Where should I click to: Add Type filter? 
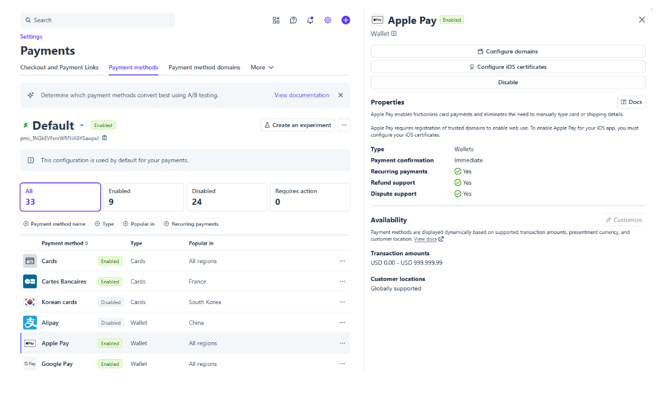click(x=104, y=224)
